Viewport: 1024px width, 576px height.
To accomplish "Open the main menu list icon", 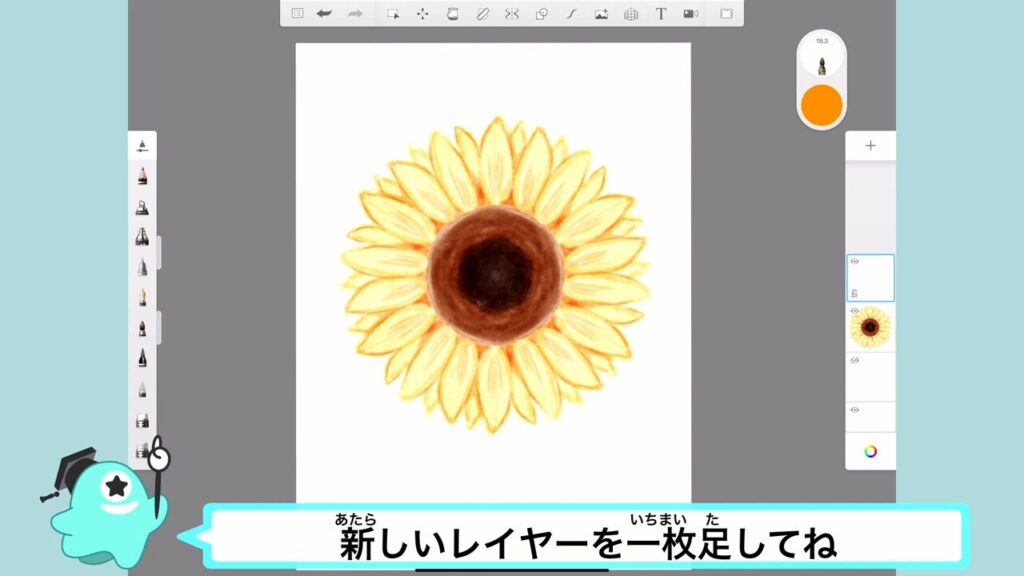I will tap(297, 14).
